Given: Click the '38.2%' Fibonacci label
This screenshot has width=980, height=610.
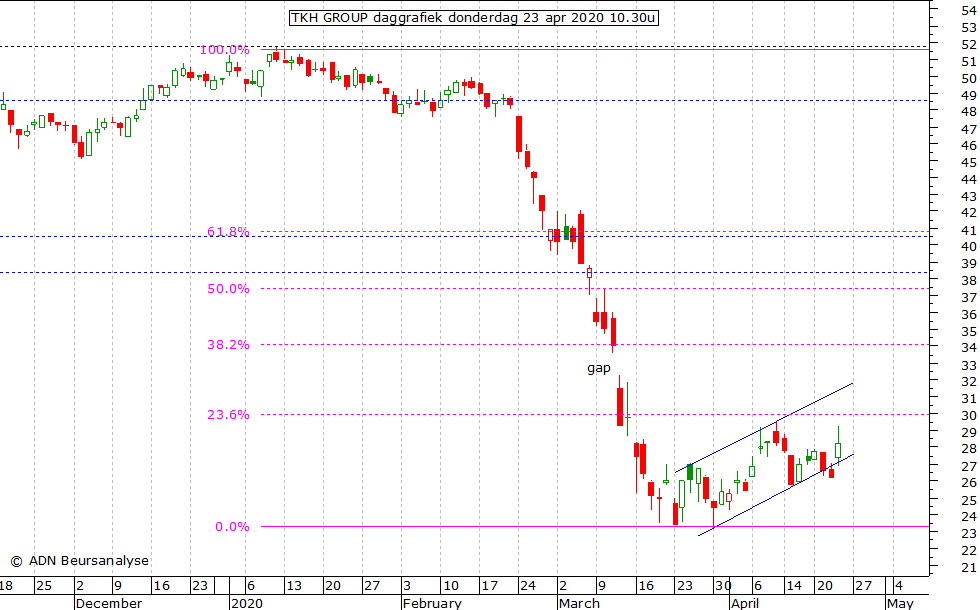Looking at the screenshot, I should (228, 345).
